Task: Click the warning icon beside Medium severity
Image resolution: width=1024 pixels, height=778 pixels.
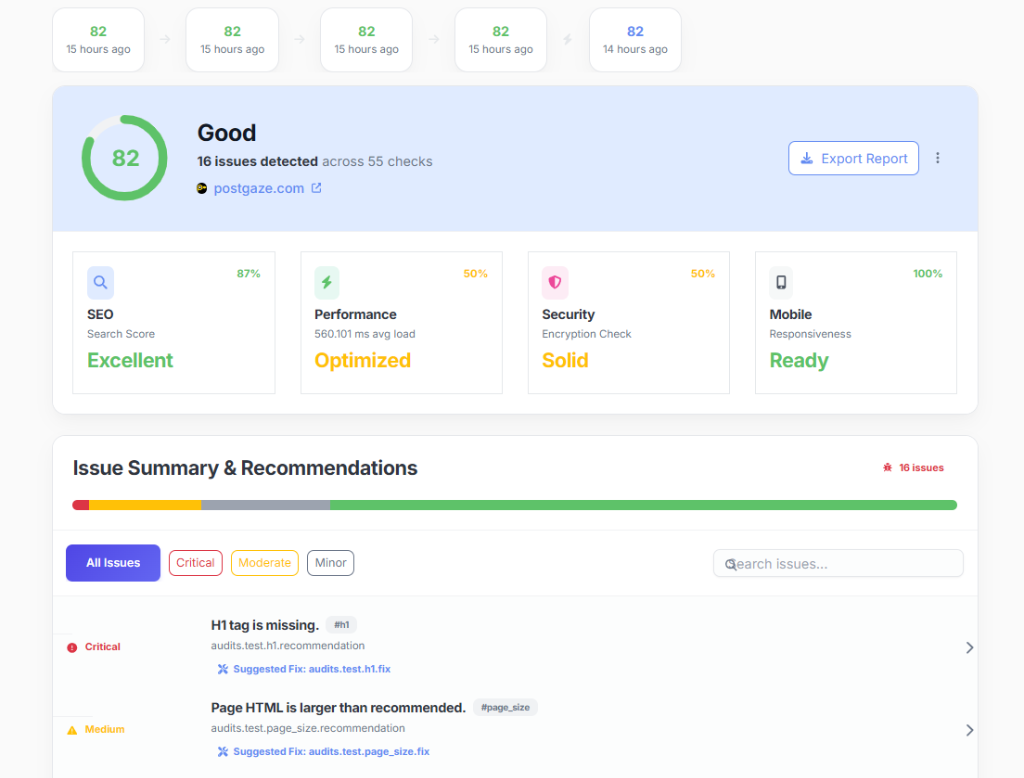Action: 71,729
